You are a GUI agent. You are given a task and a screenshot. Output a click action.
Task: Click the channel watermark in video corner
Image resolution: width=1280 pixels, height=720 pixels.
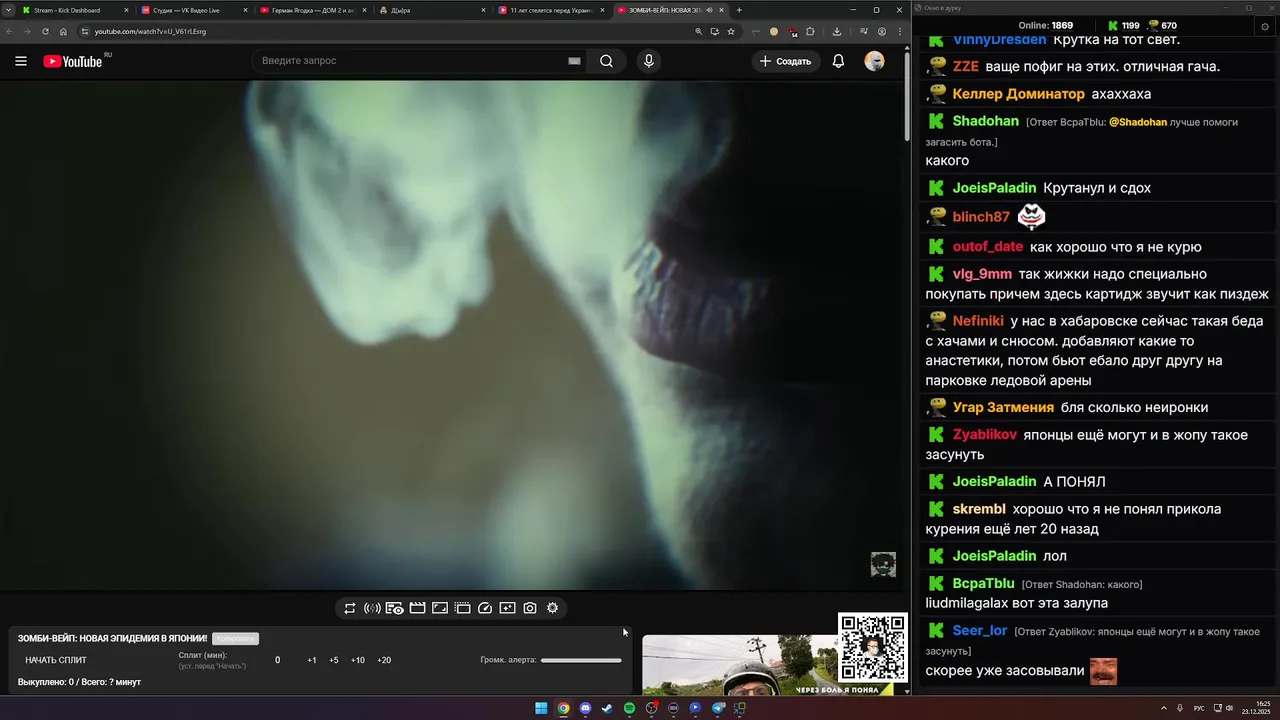point(883,565)
